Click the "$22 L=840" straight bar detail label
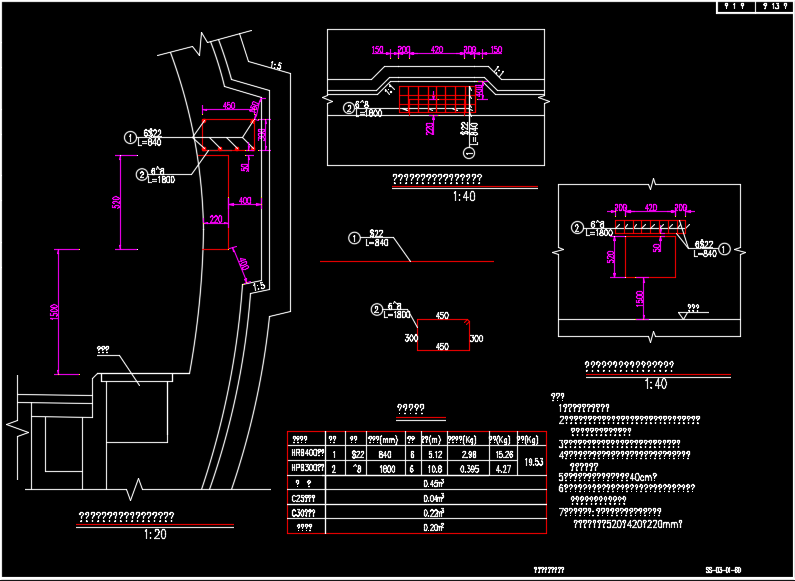Image resolution: width=795 pixels, height=581 pixels. [377, 238]
